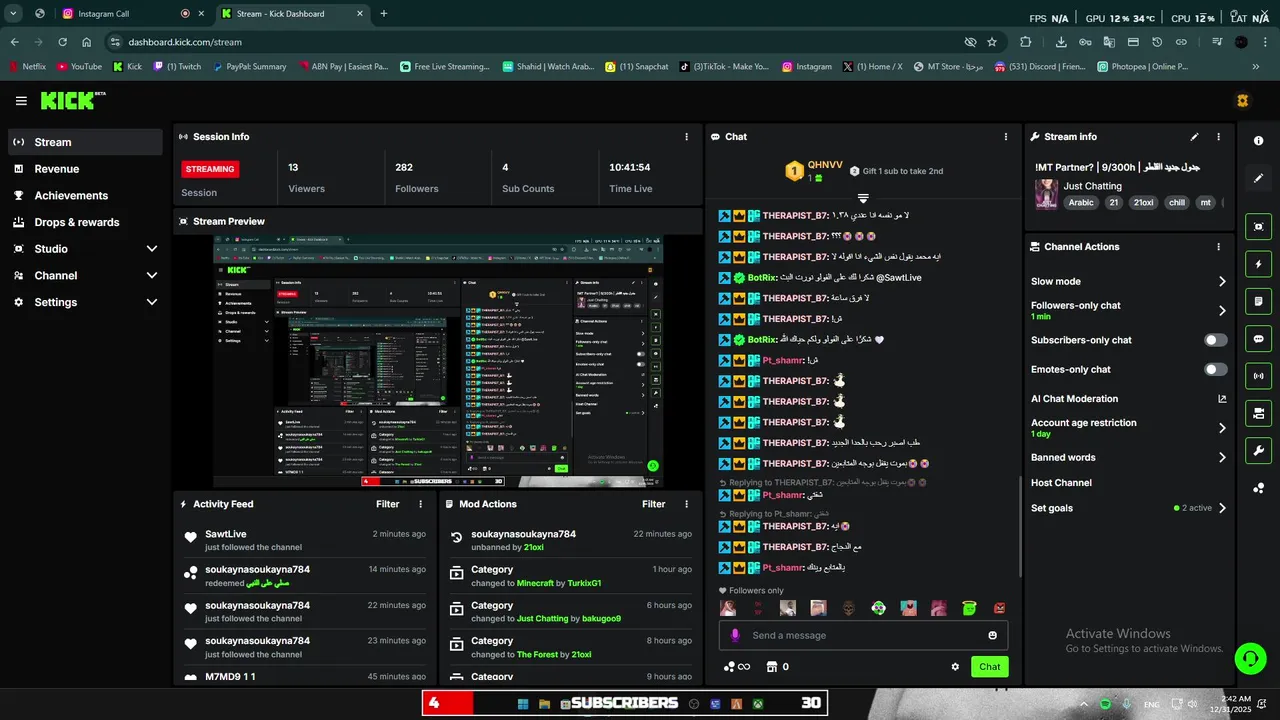Click the gold badge icon in the dashboard header

[1243, 101]
